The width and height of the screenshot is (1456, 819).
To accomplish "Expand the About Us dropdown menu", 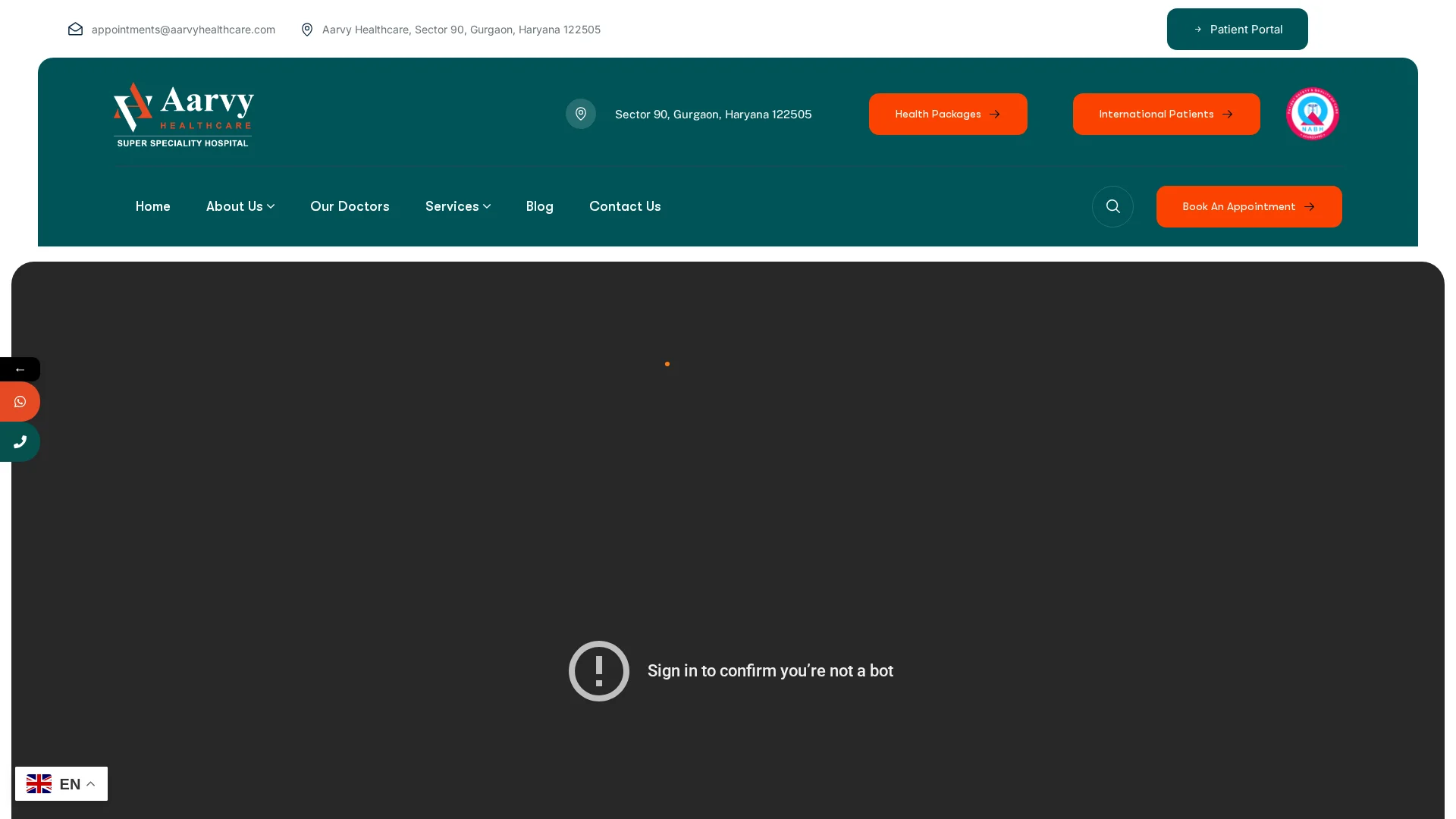I will pos(240,206).
